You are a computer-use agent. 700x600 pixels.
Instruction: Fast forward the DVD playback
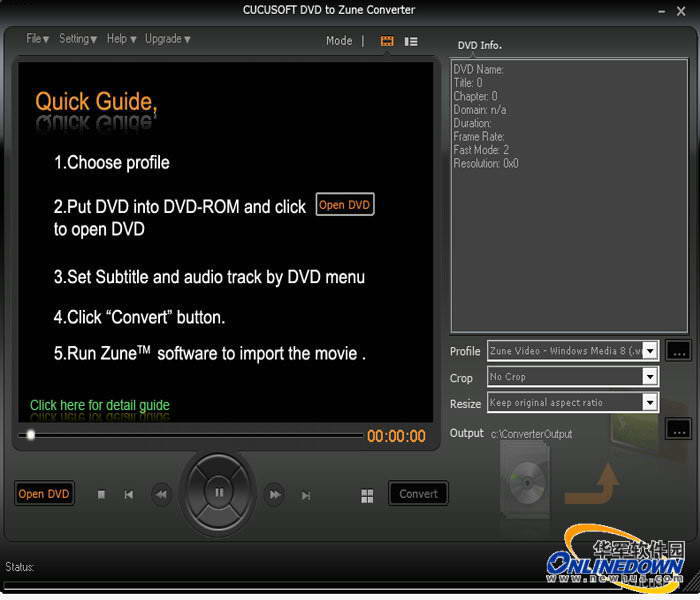[x=275, y=494]
